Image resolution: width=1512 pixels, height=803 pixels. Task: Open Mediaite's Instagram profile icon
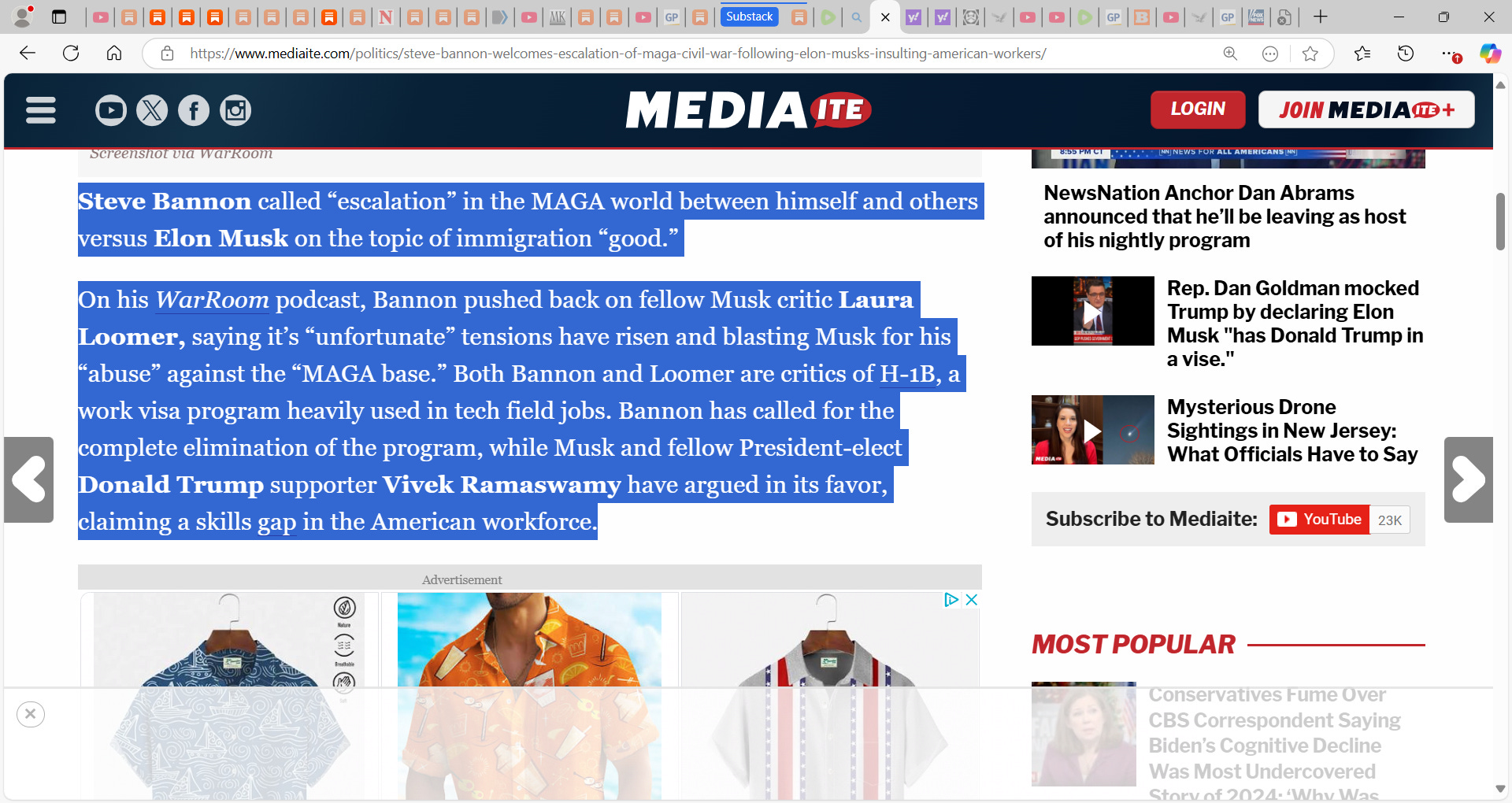click(x=235, y=110)
